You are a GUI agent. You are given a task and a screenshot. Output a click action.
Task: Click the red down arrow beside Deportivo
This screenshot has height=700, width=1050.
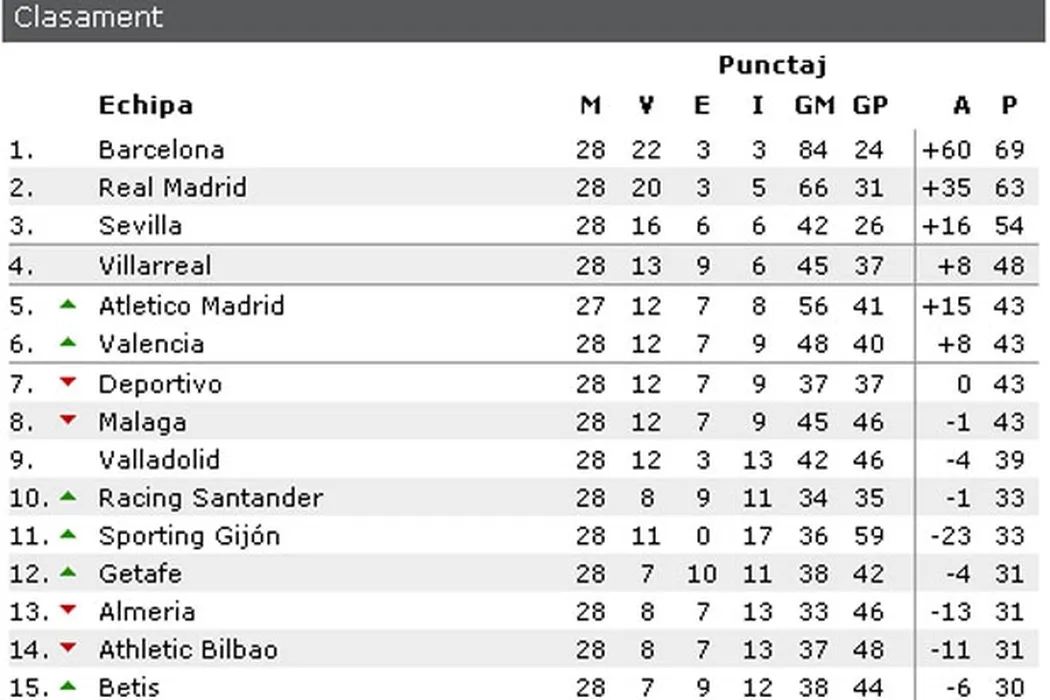tap(68, 382)
